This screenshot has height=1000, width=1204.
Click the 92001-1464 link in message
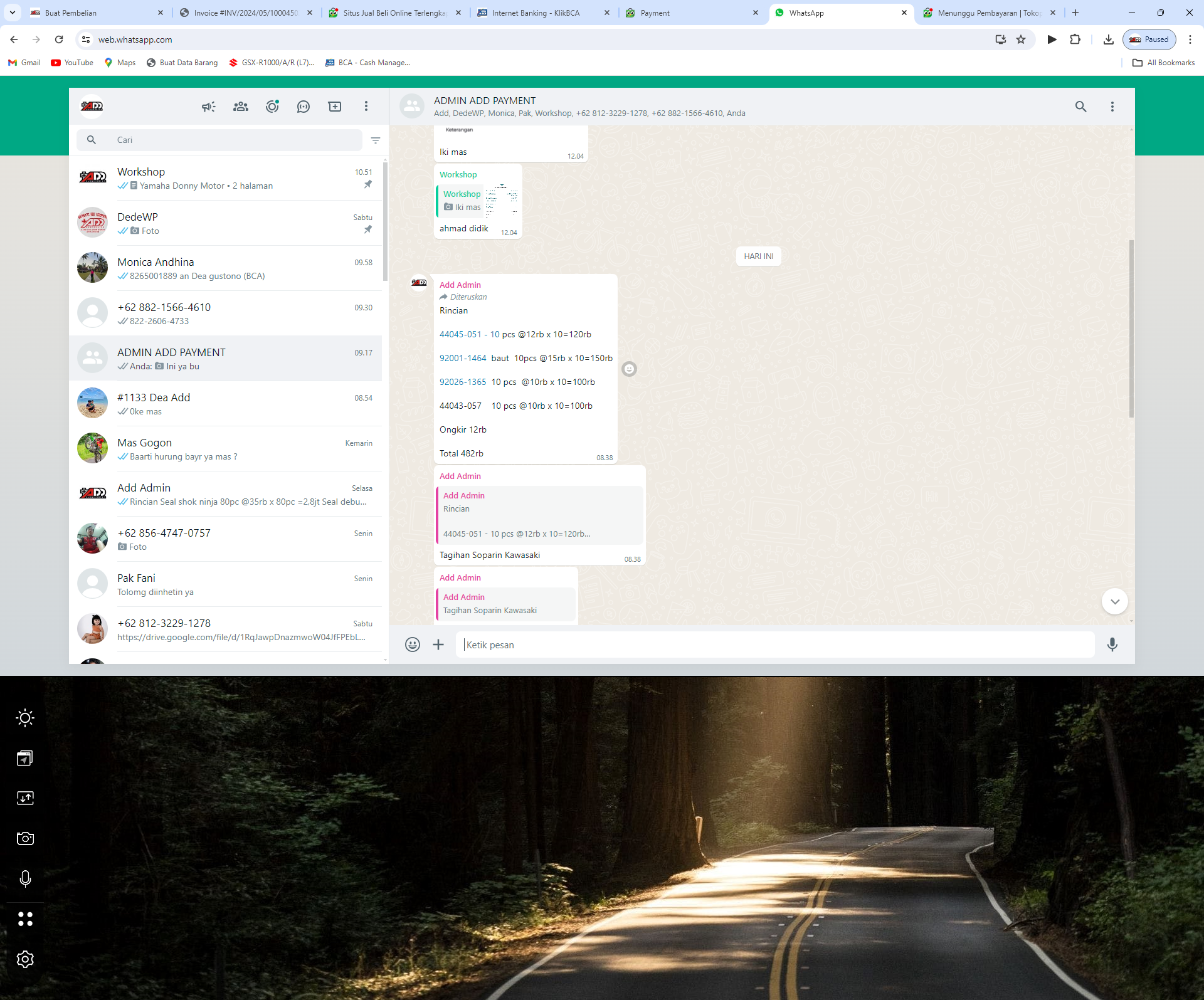[463, 358]
